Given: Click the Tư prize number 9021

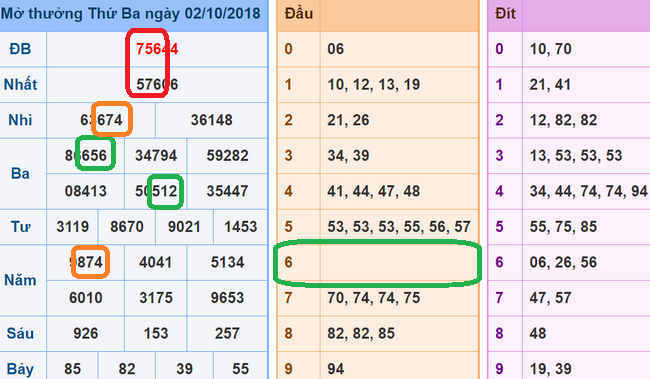Looking at the screenshot, I should 184,227.
